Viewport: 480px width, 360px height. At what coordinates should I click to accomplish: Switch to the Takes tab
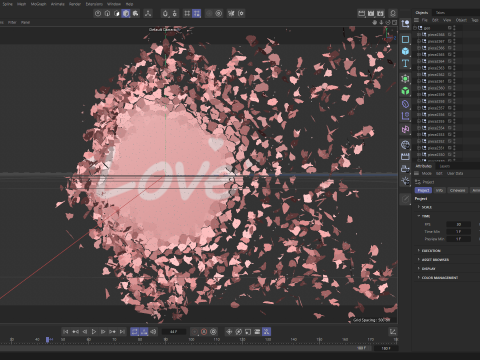[x=440, y=13]
